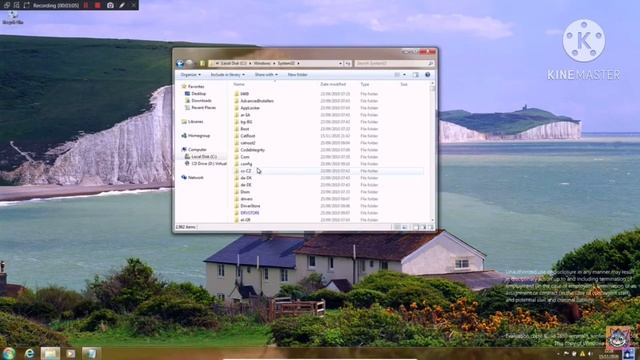Click Windows Explorer taskbar icon
640x360 pixels.
pos(50,353)
